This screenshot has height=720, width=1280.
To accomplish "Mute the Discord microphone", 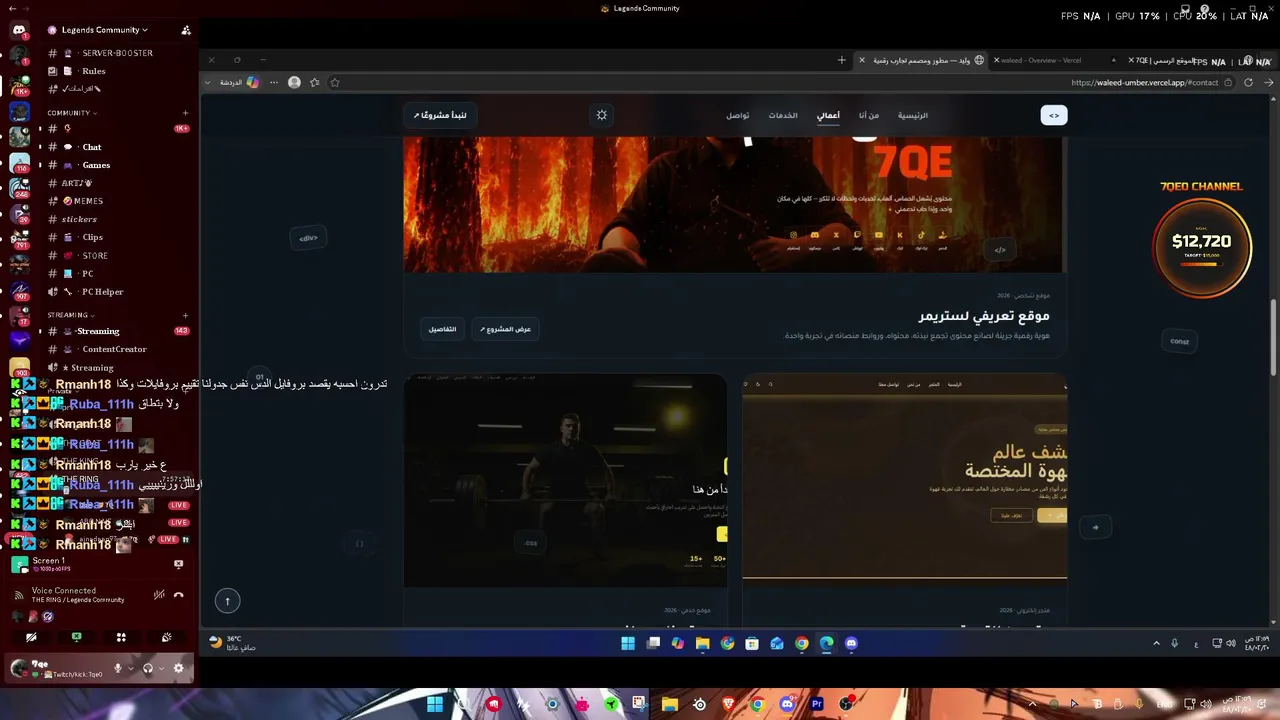I will click(x=118, y=668).
